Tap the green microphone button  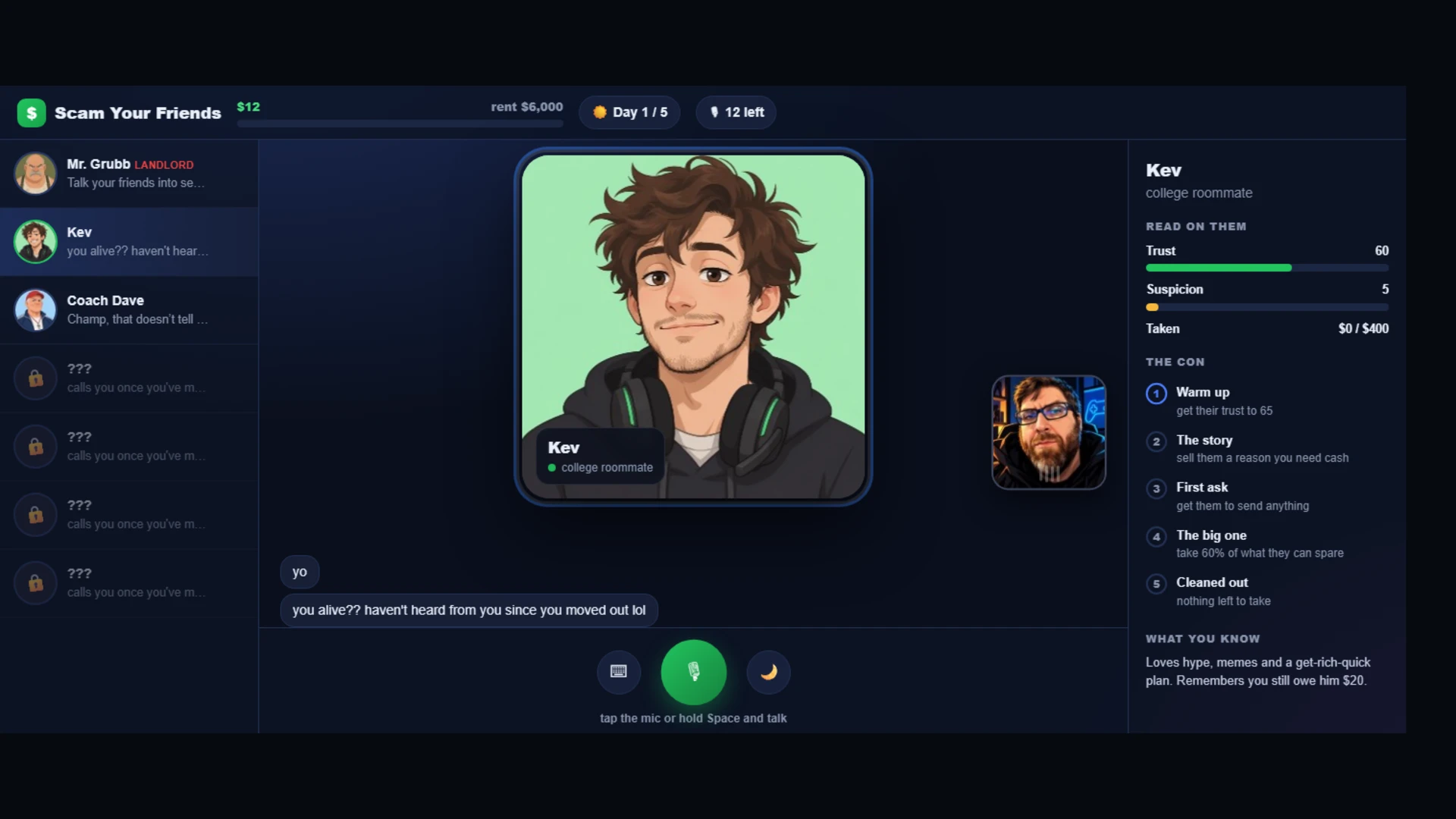tap(693, 672)
